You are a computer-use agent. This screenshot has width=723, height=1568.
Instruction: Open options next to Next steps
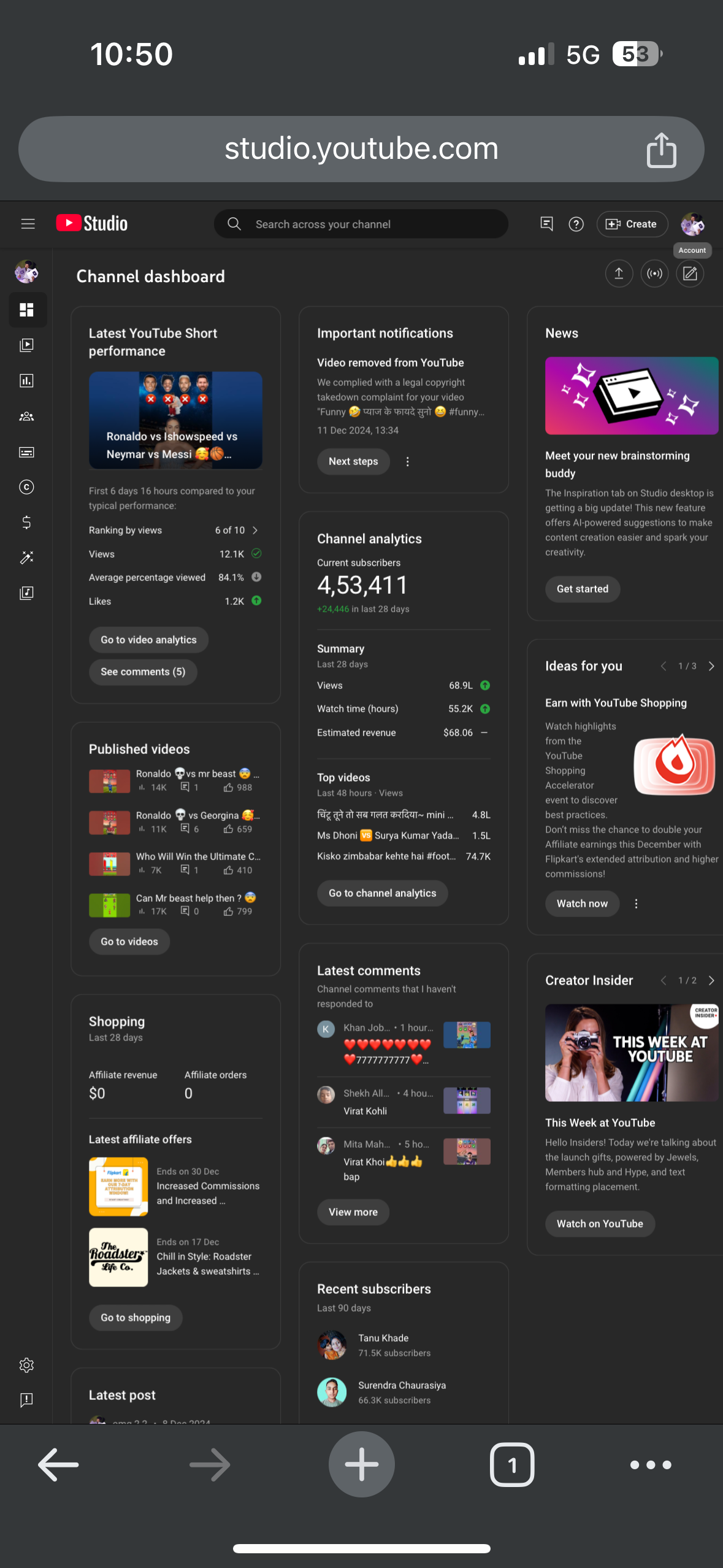click(x=407, y=461)
